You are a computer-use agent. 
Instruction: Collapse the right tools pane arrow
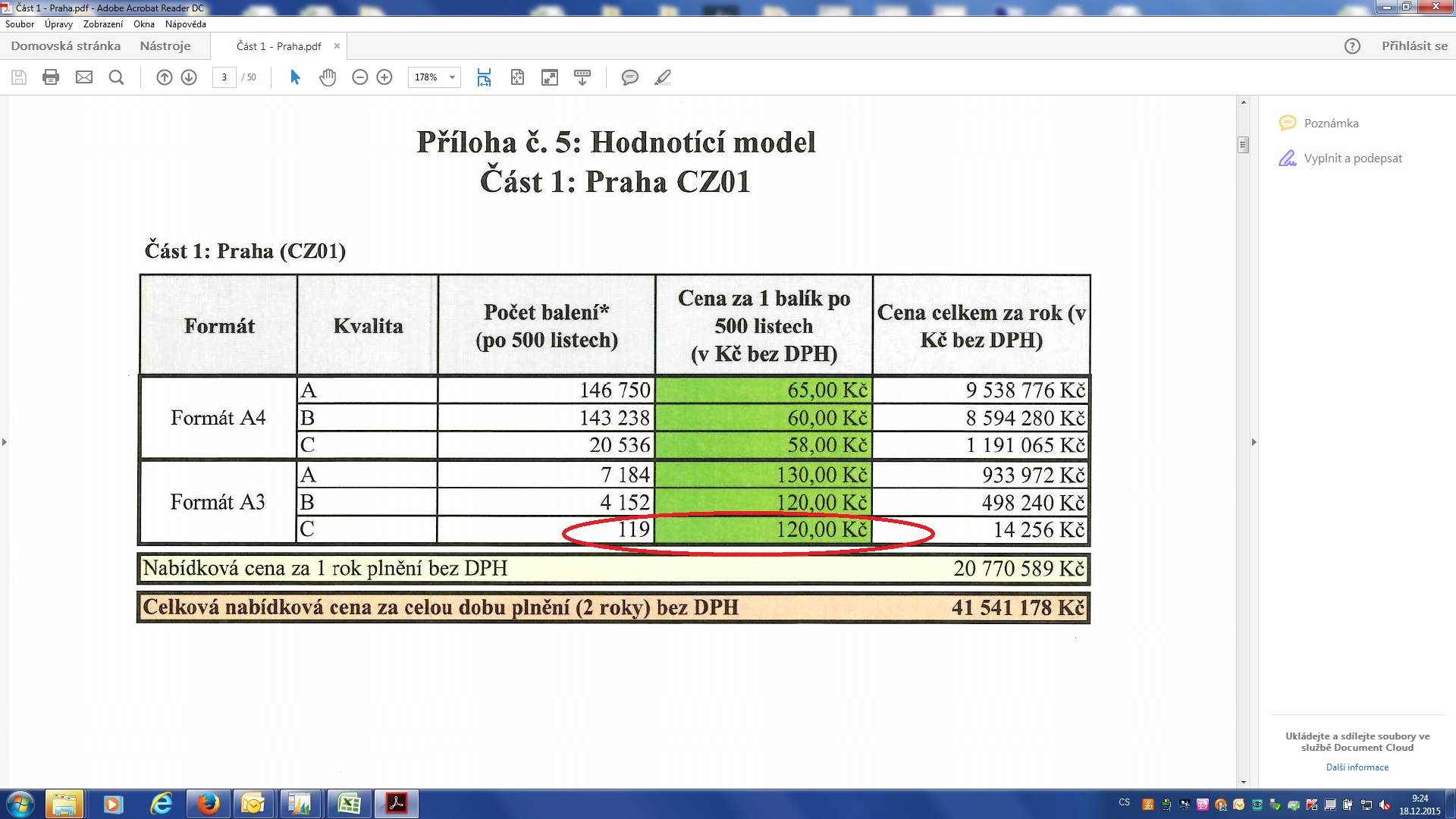(1254, 442)
